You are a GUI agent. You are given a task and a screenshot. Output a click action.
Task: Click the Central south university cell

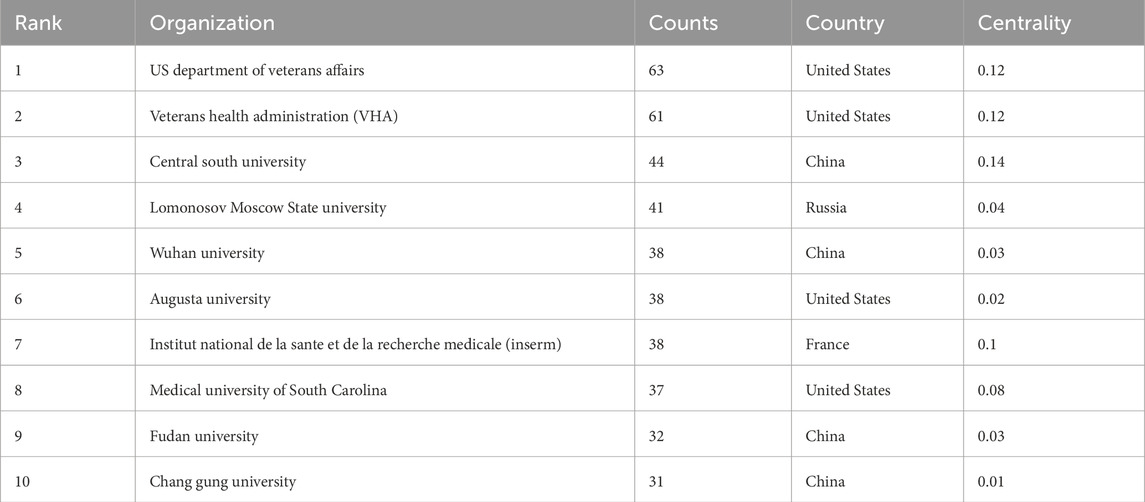228,162
